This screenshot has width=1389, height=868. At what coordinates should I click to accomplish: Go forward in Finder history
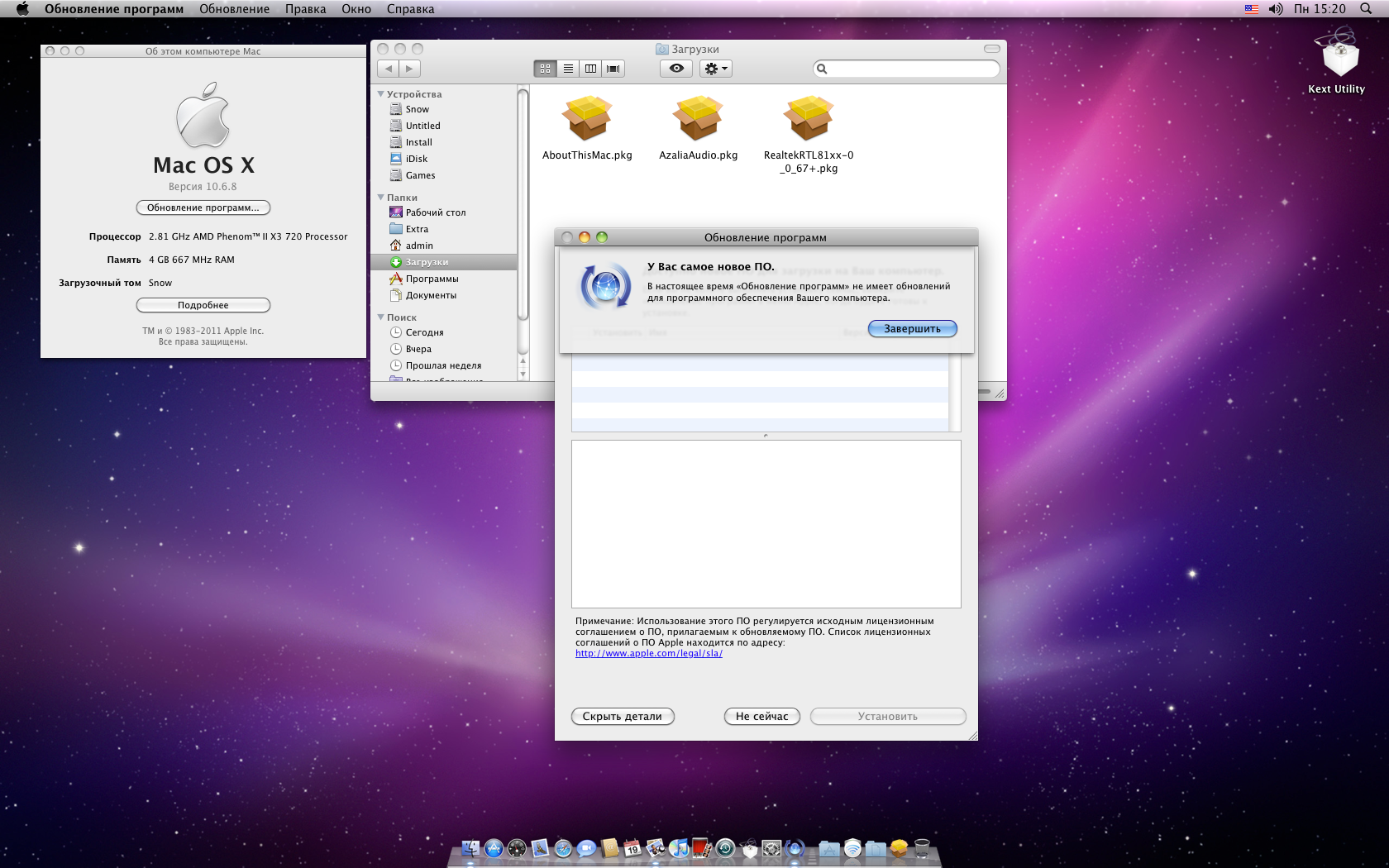410,69
